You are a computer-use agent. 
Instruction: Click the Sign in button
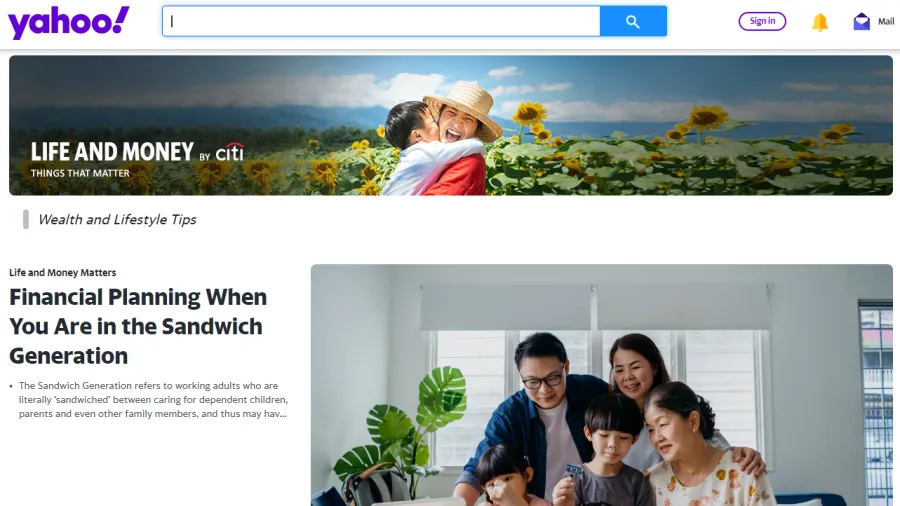tap(762, 21)
